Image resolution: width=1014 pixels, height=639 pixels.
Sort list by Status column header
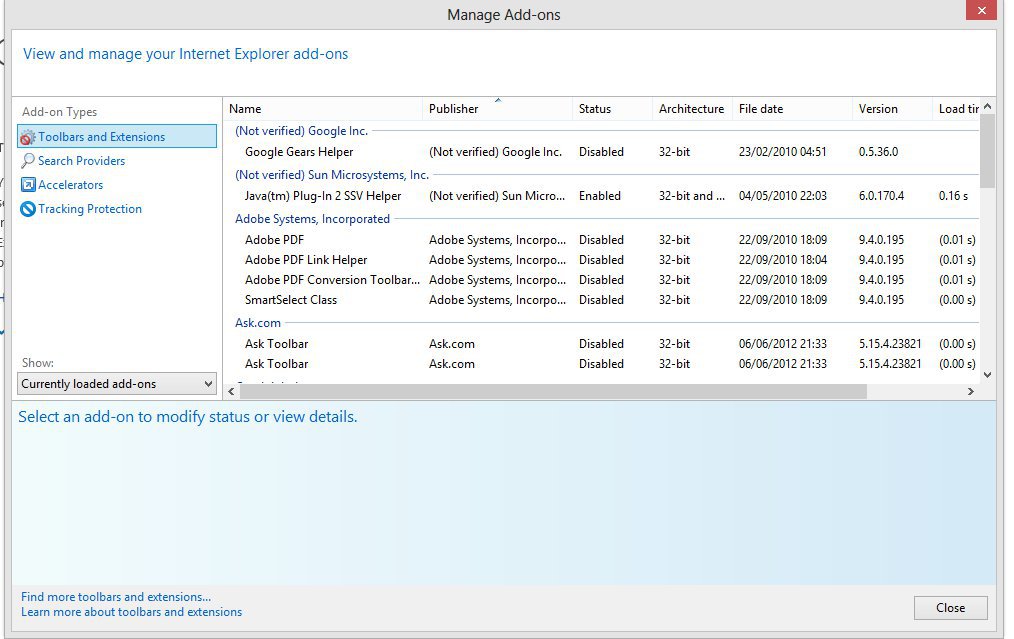coord(612,109)
